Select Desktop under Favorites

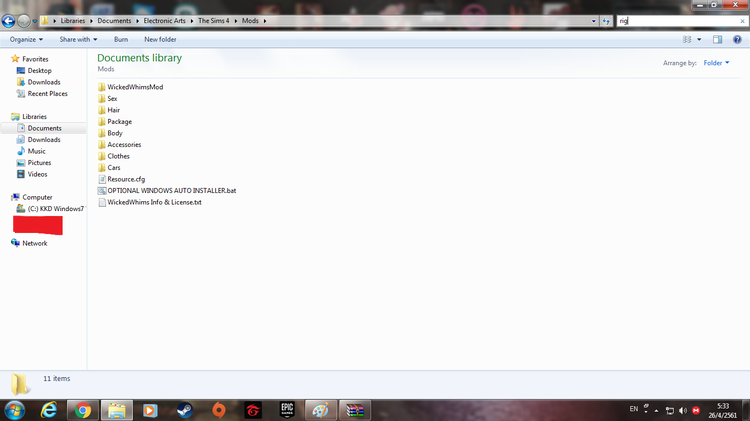click(39, 70)
